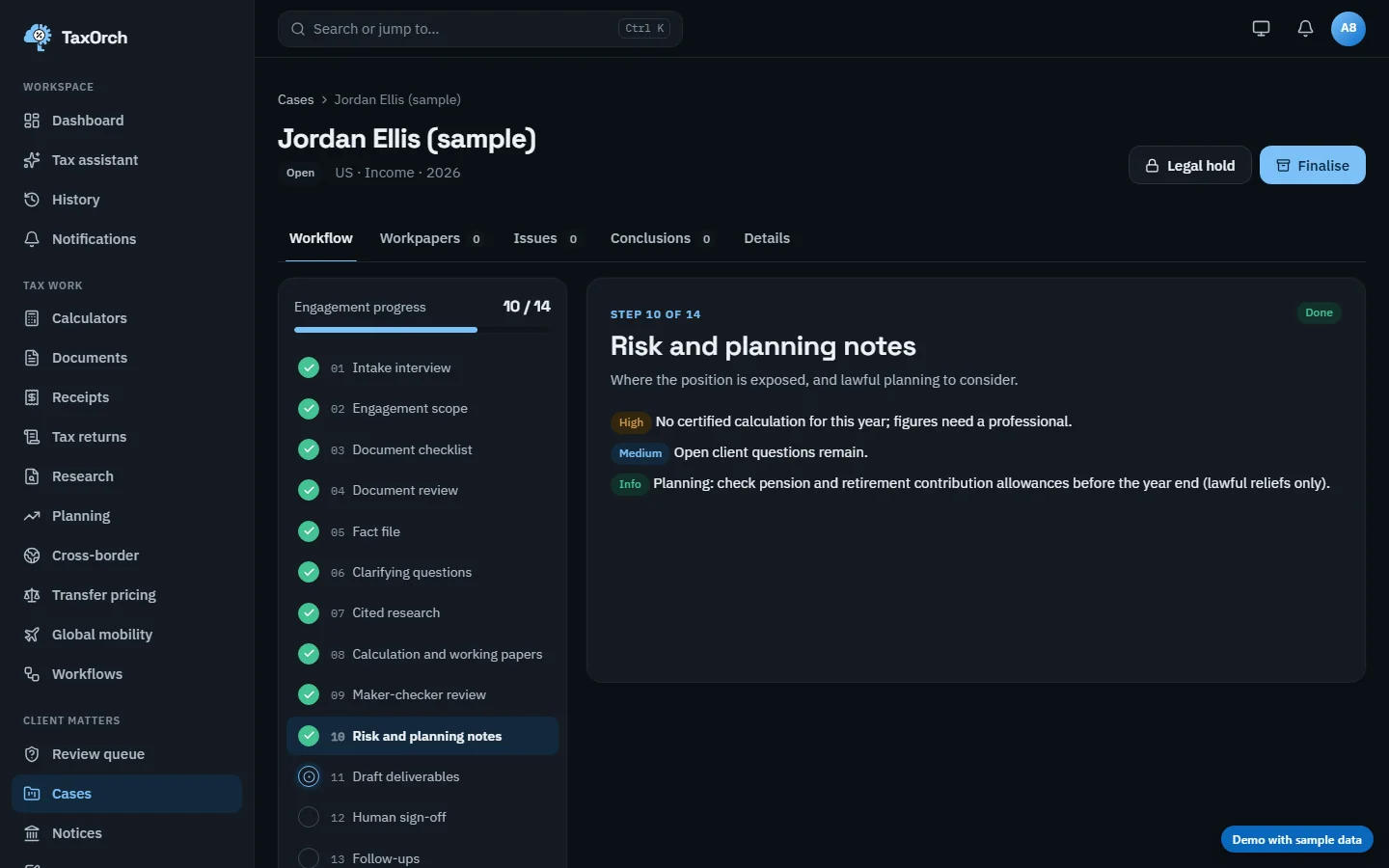The image size is (1389, 868).
Task: Click the Tax returns icon
Action: coord(32,437)
